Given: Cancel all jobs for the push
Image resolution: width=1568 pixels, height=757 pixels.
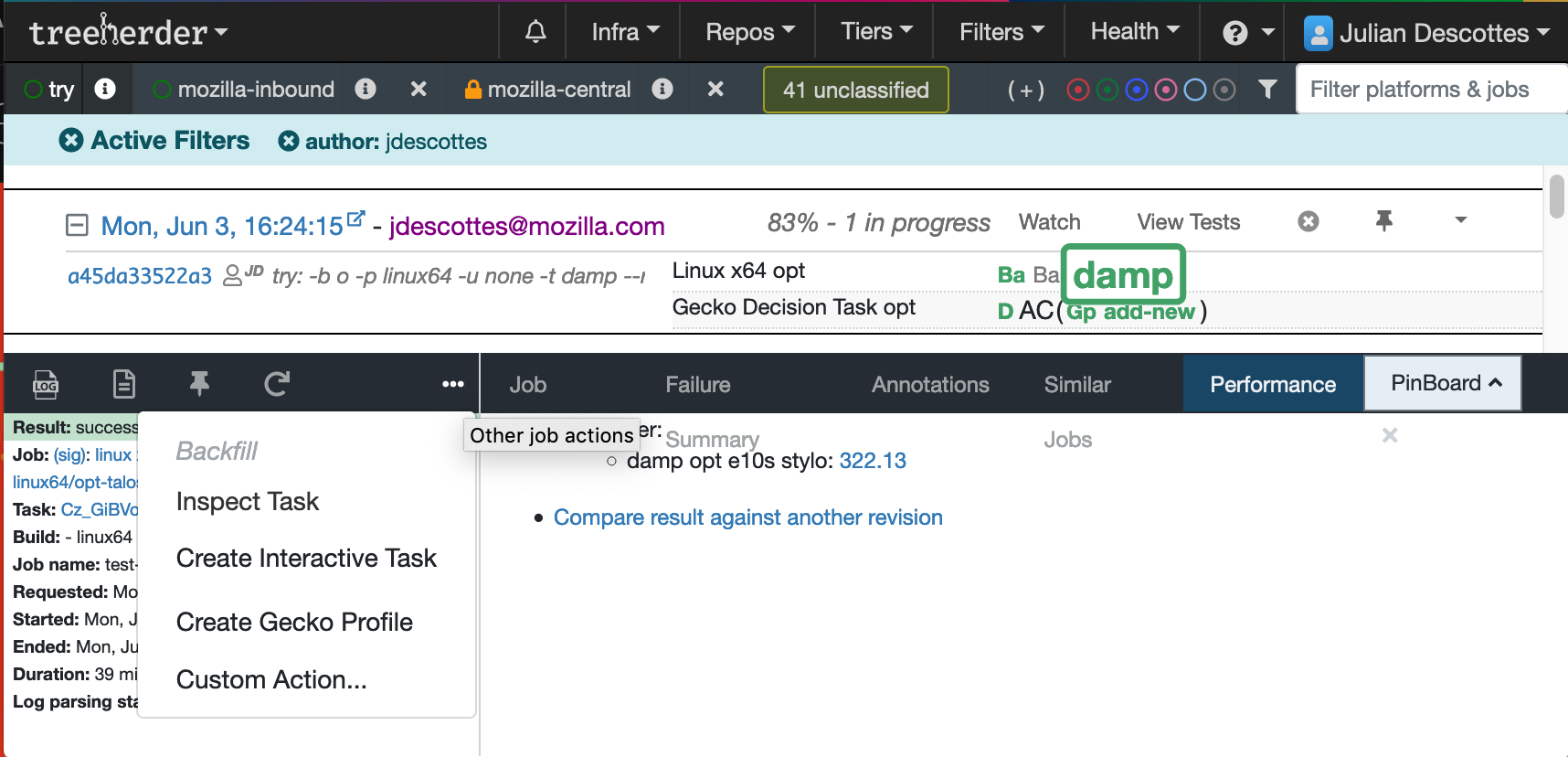Looking at the screenshot, I should pos(1308,221).
